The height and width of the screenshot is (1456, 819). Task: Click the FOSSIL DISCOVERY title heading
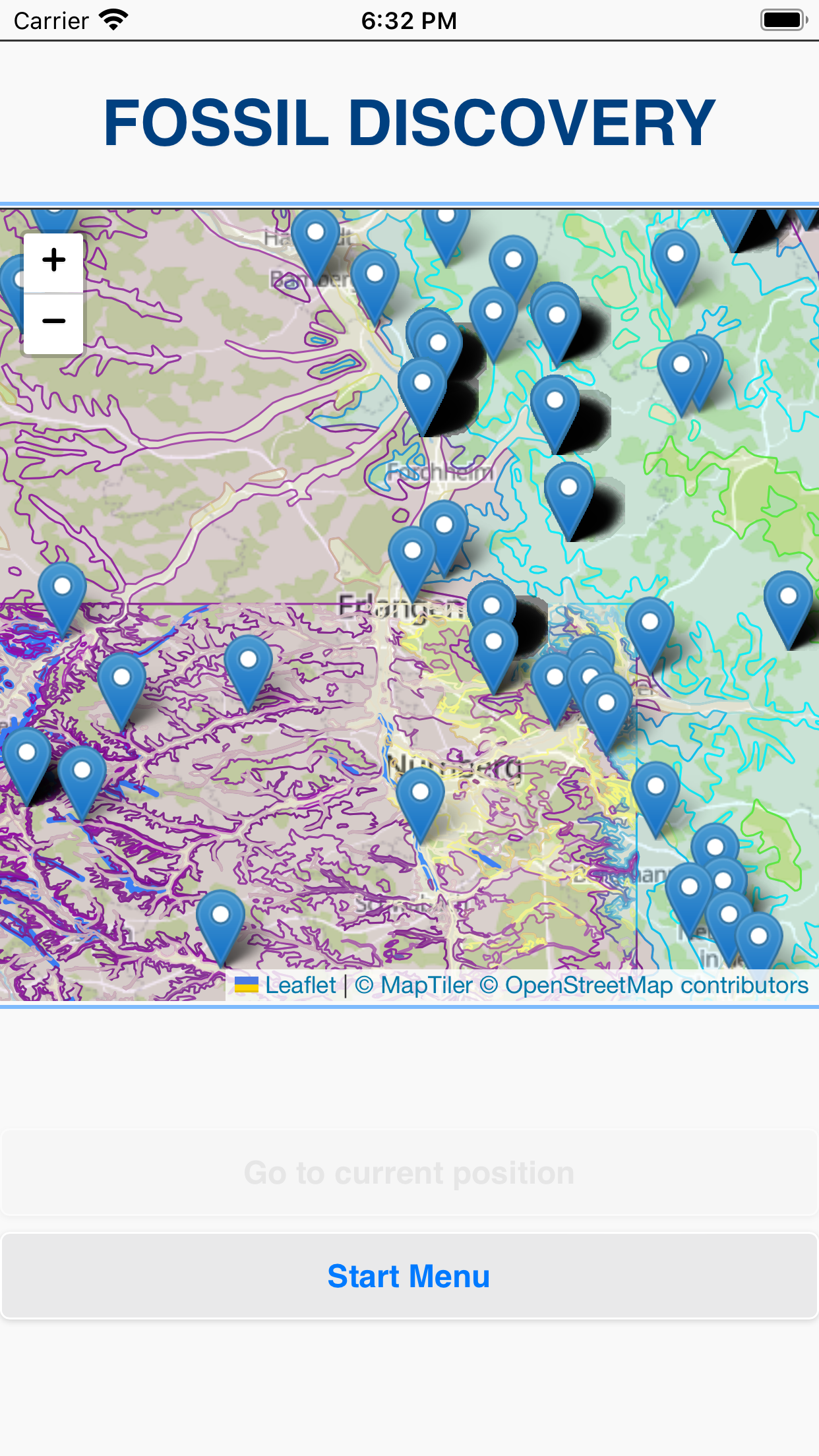click(409, 123)
